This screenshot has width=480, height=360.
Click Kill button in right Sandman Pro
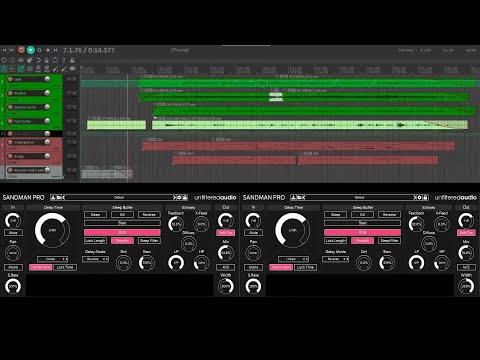pyautogui.click(x=362, y=214)
